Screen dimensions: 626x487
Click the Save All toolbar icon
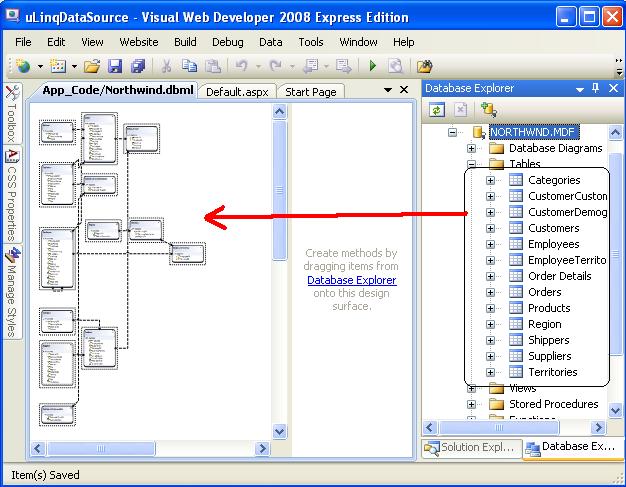[138, 66]
